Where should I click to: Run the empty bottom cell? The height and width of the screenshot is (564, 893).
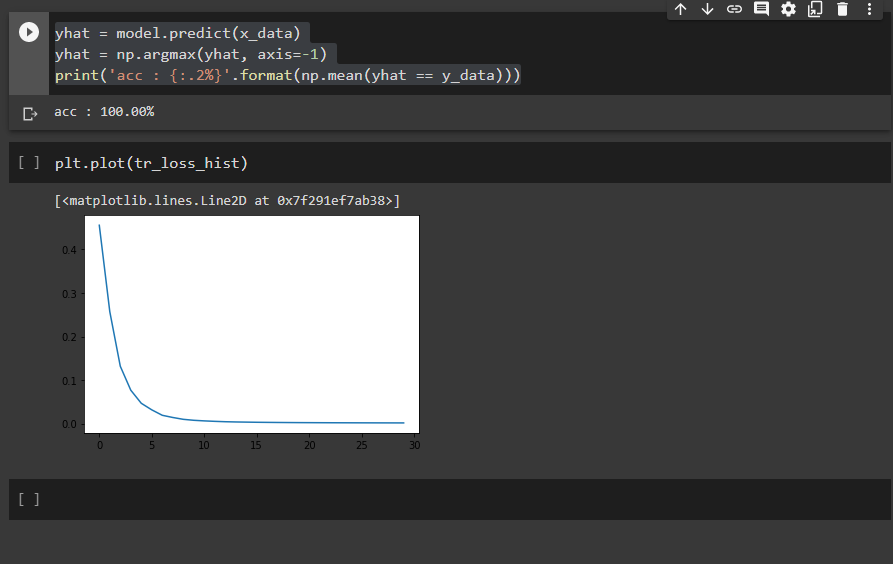pos(29,500)
